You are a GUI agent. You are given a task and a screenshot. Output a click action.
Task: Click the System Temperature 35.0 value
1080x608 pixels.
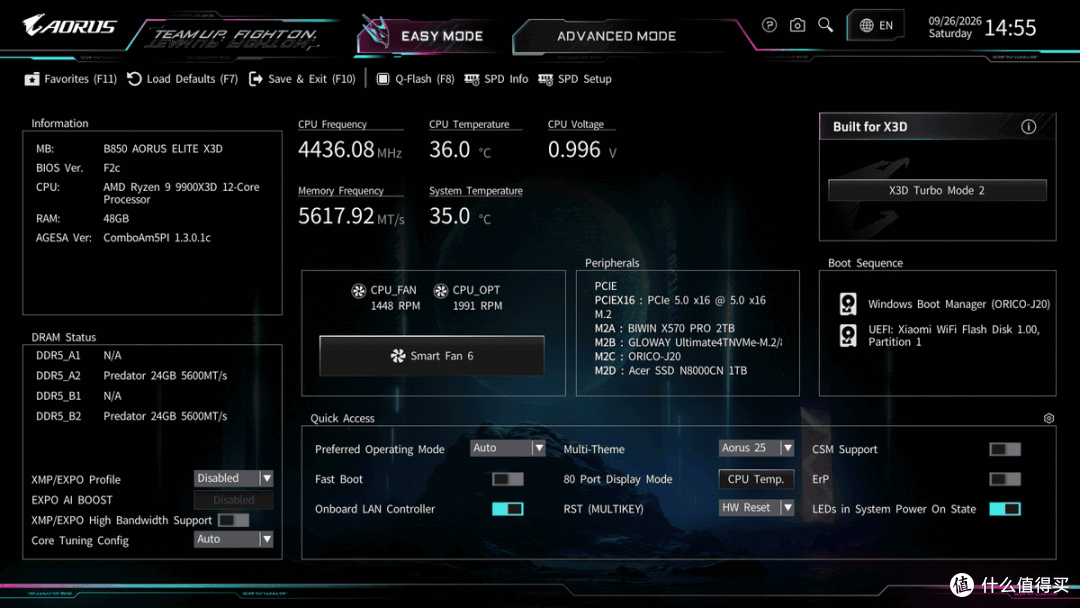point(450,216)
